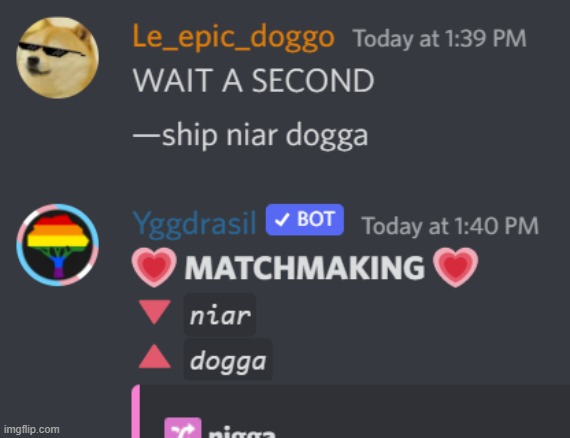The height and width of the screenshot is (438, 570).
Task: Click the red downward triangle beside niar
Action: (154, 312)
